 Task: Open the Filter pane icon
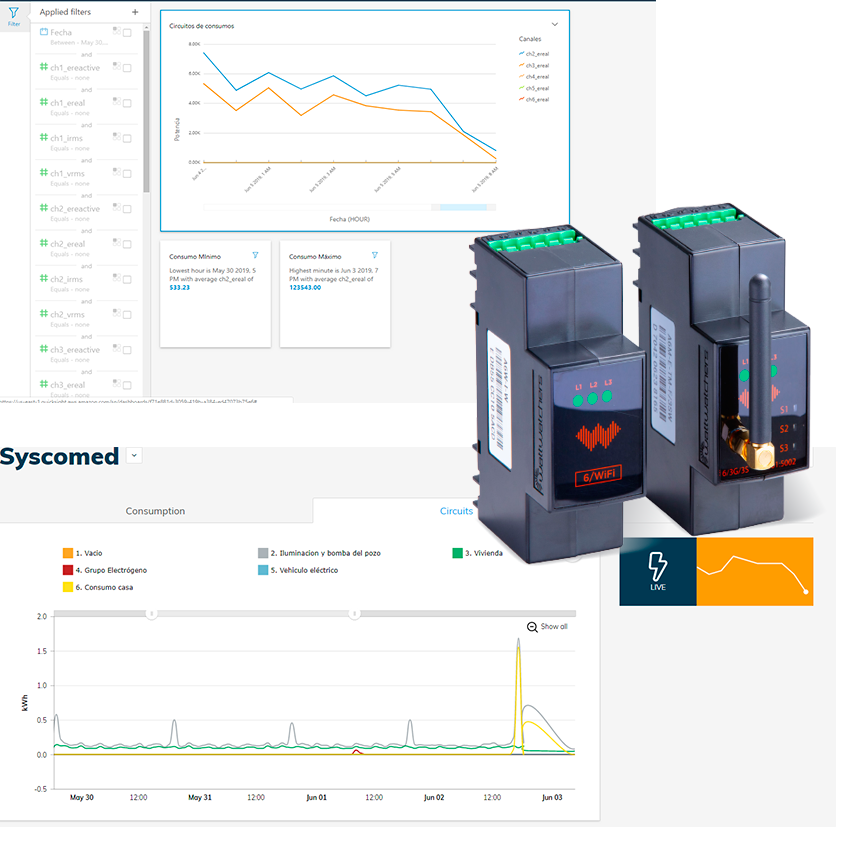14,16
